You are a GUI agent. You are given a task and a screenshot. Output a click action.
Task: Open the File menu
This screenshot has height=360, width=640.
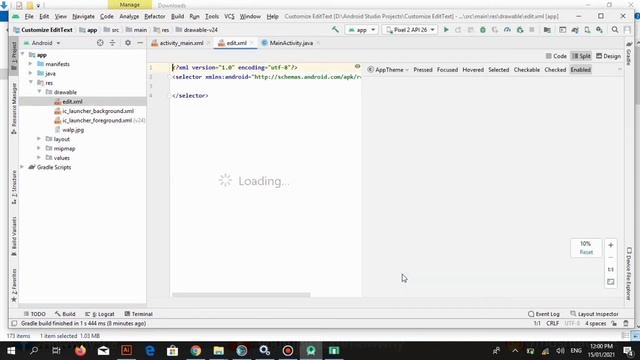tap(29, 17)
